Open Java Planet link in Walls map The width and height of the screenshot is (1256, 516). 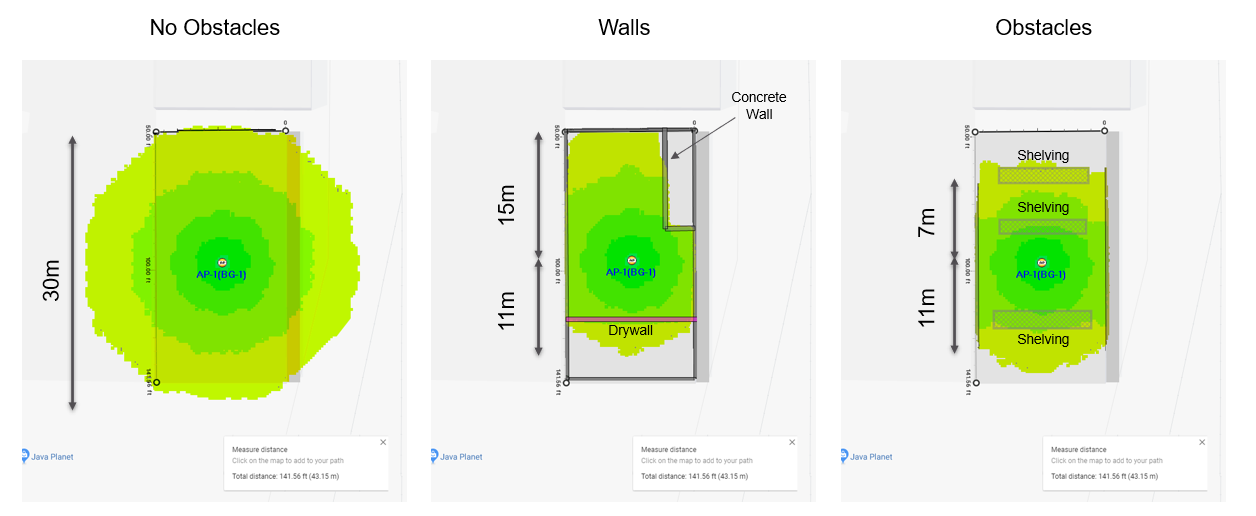[x=463, y=457]
